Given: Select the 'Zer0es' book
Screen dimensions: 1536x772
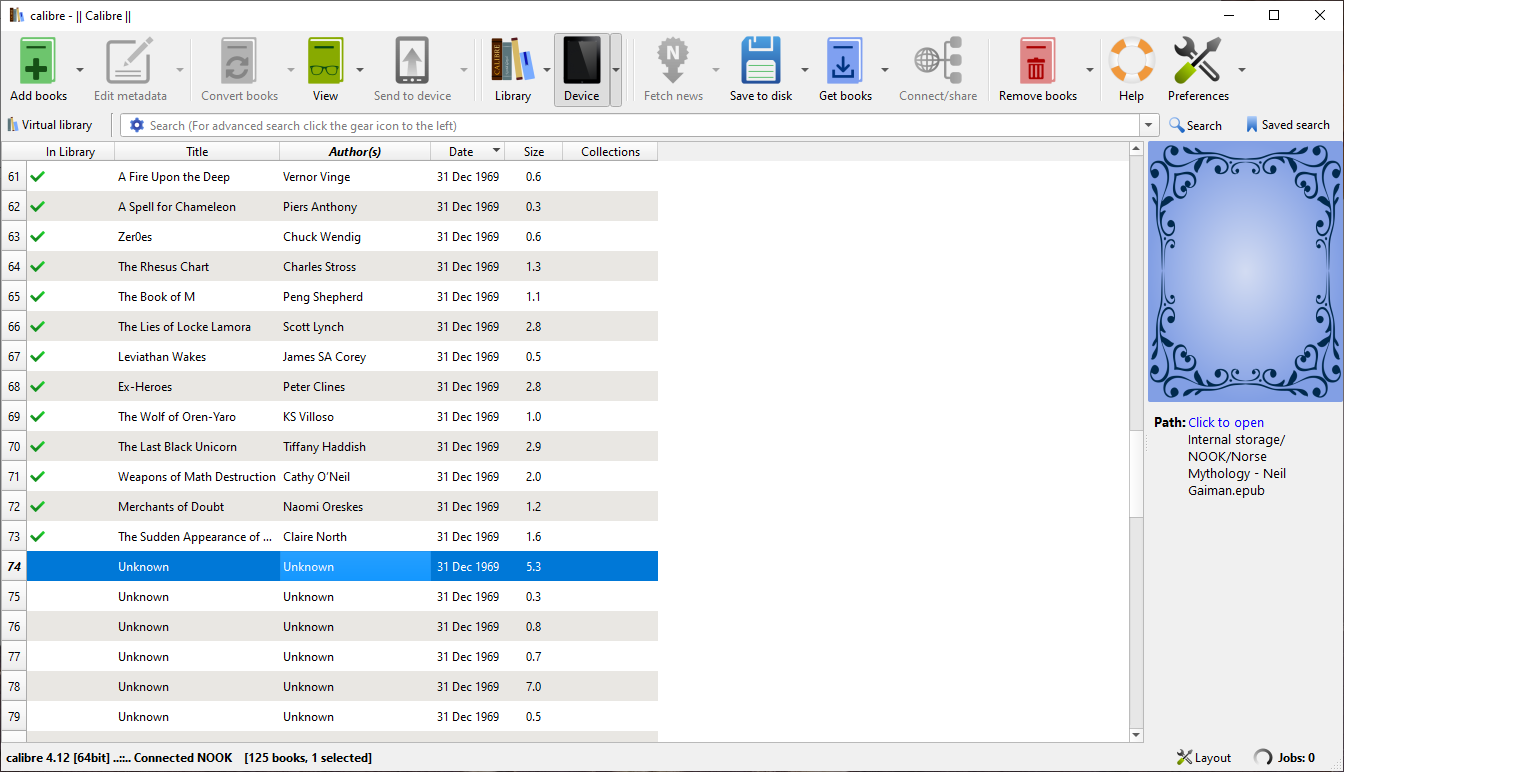Looking at the screenshot, I should click(x=135, y=237).
